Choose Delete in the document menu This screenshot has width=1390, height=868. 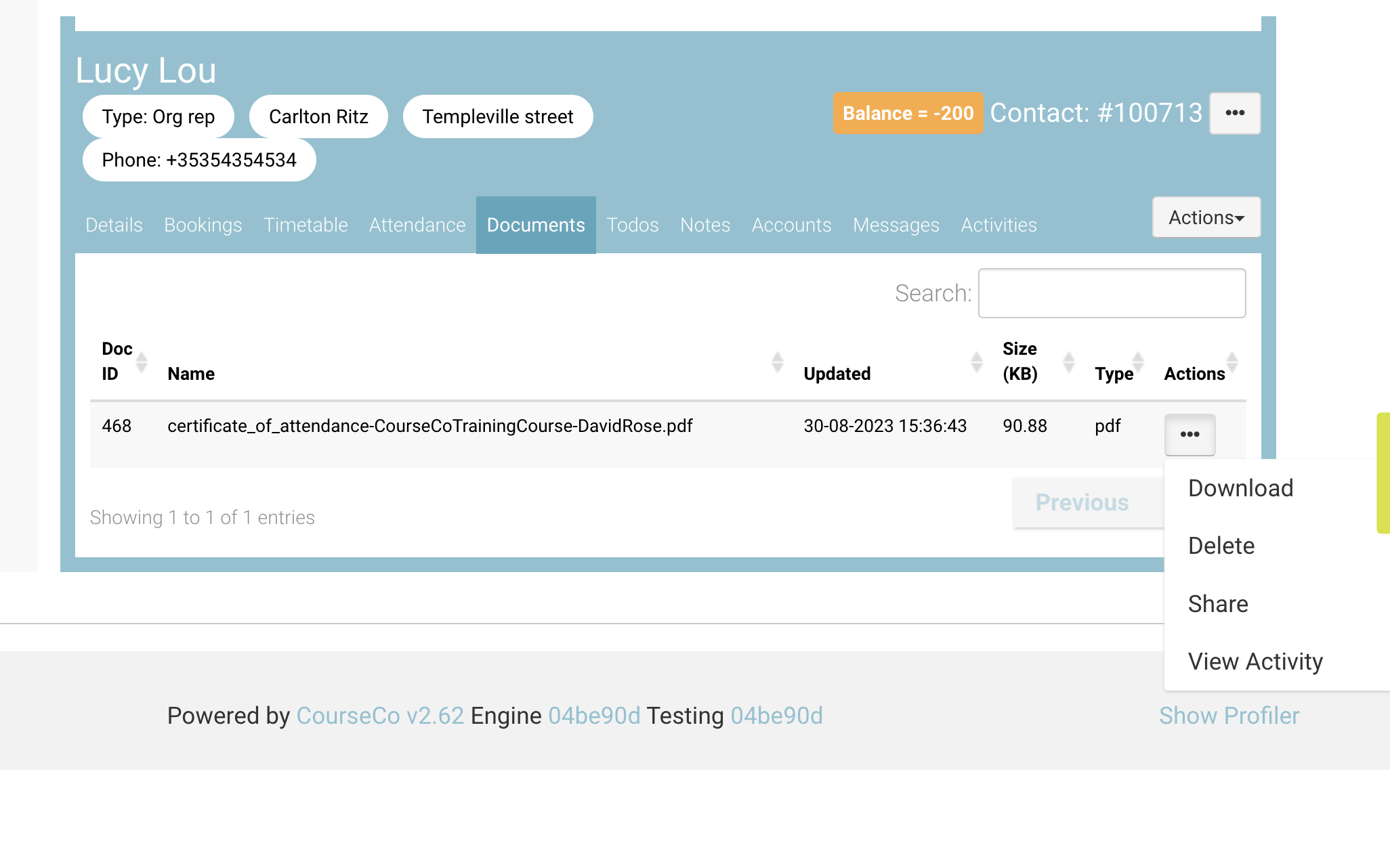click(1221, 546)
